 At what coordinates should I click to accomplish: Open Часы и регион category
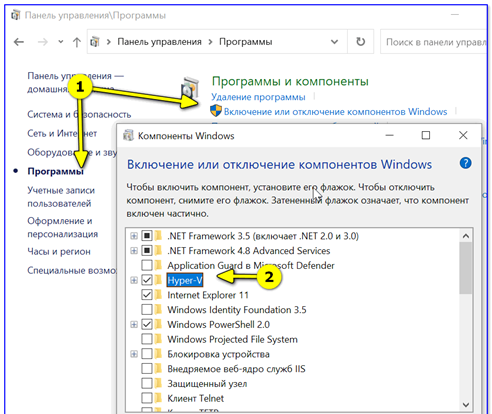click(x=59, y=251)
